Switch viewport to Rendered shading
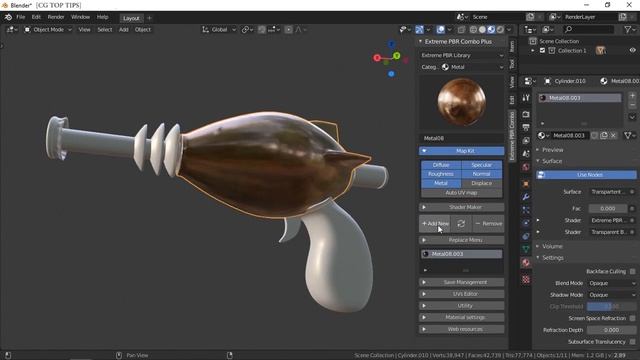Screen dimensions: 640x360 click(x=500, y=29)
